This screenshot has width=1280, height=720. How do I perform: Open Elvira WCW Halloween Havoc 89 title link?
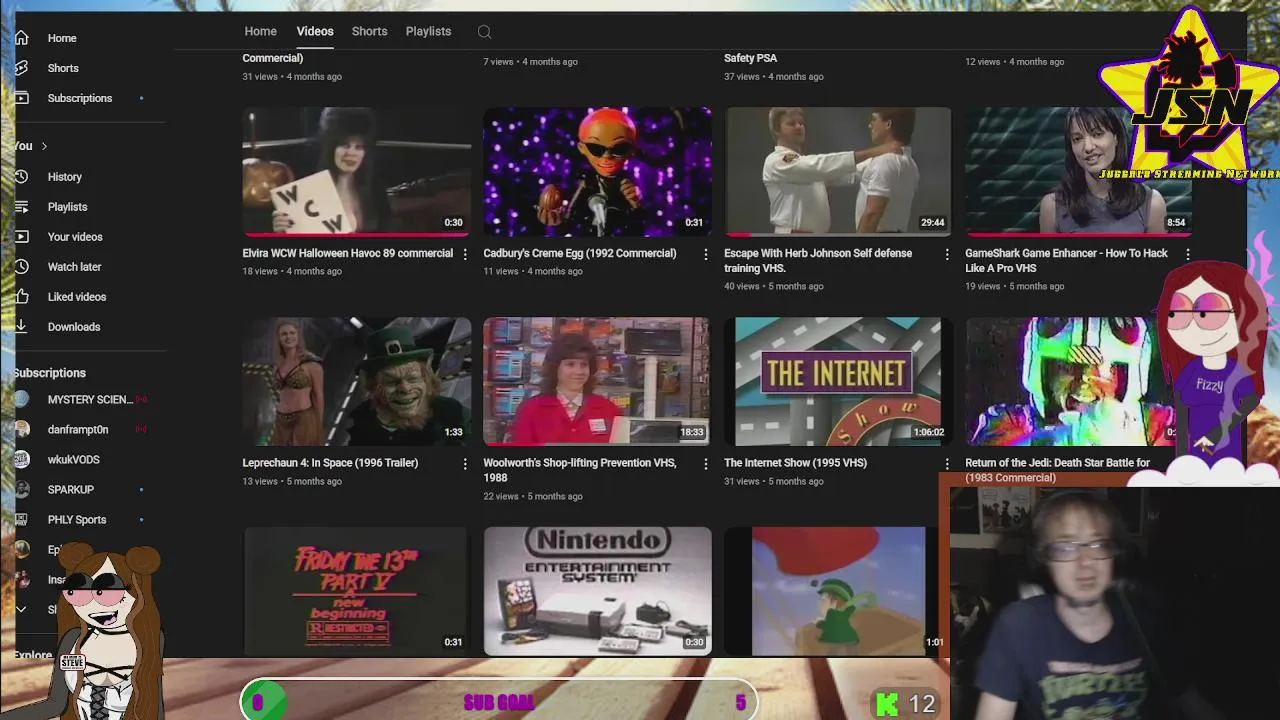pos(347,253)
